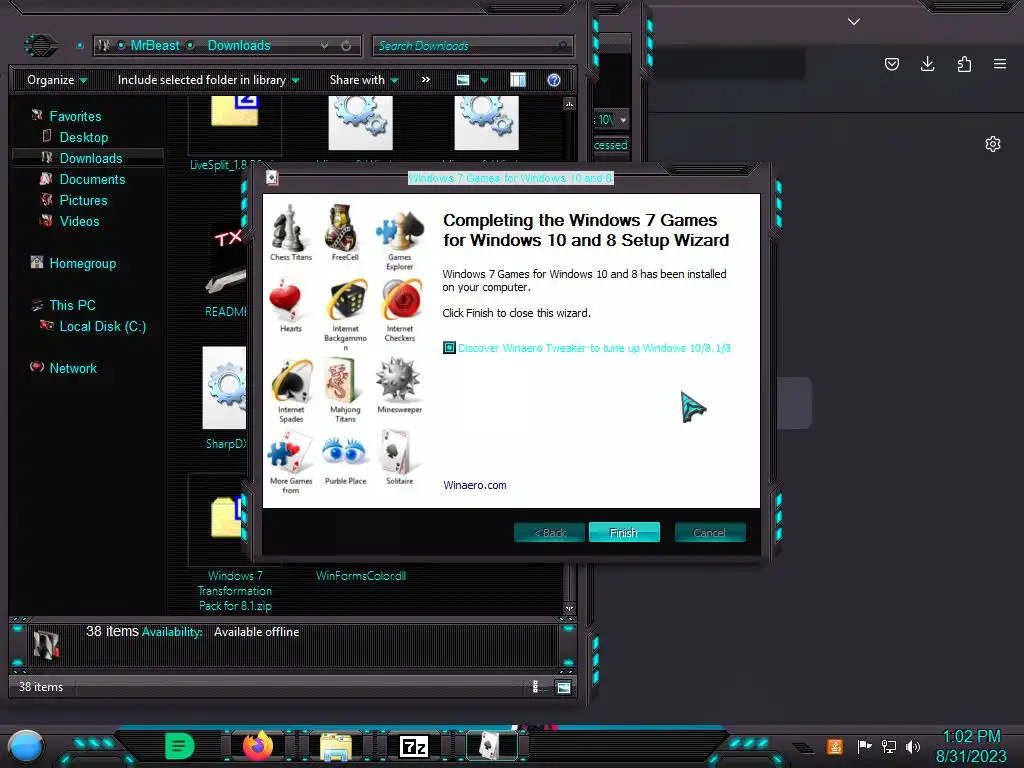1024x768 pixels.
Task: Click the Chess Titans icon in wizard
Action: tap(291, 227)
